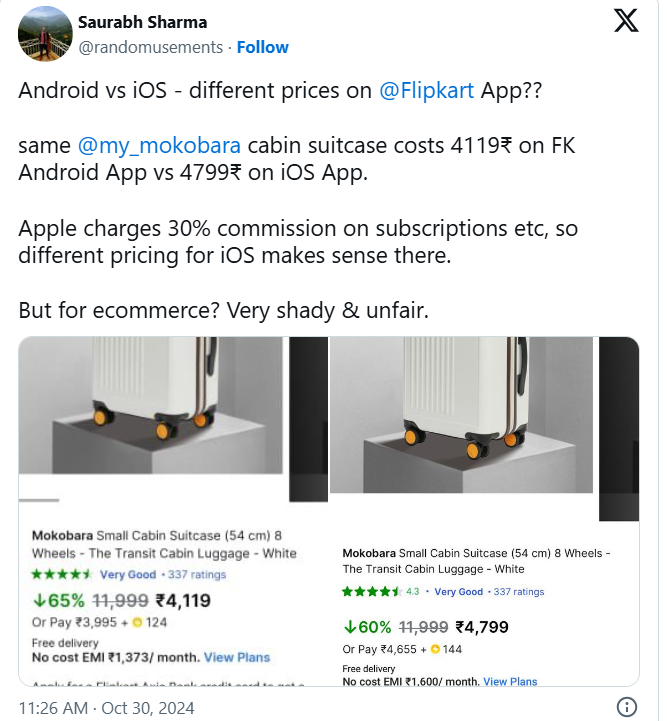Click the 337 ratings text on left
This screenshot has height=721, width=667.
[x=197, y=575]
